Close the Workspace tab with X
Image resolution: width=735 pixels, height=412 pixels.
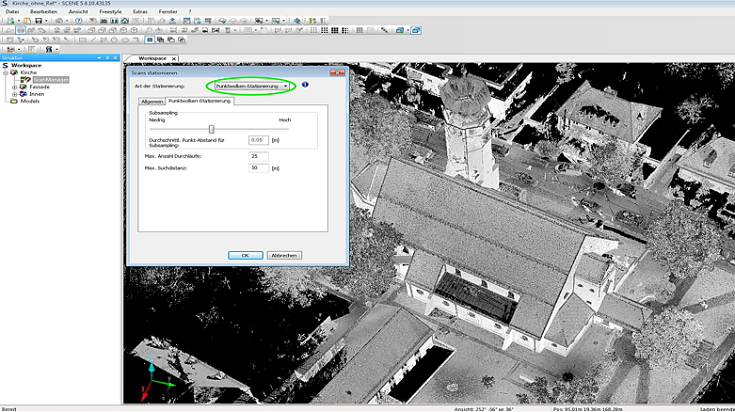tap(173, 59)
